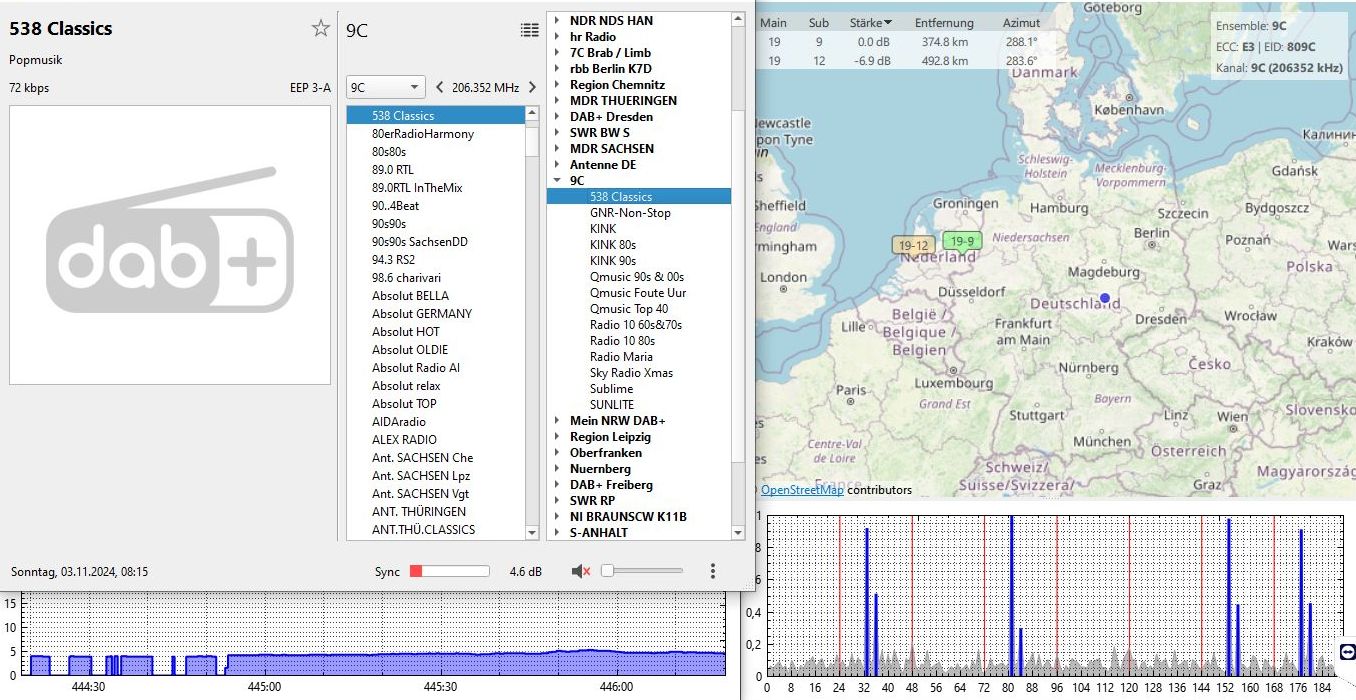Open the 9C channel combo box
Image resolution: width=1356 pixels, height=700 pixels.
(x=386, y=87)
